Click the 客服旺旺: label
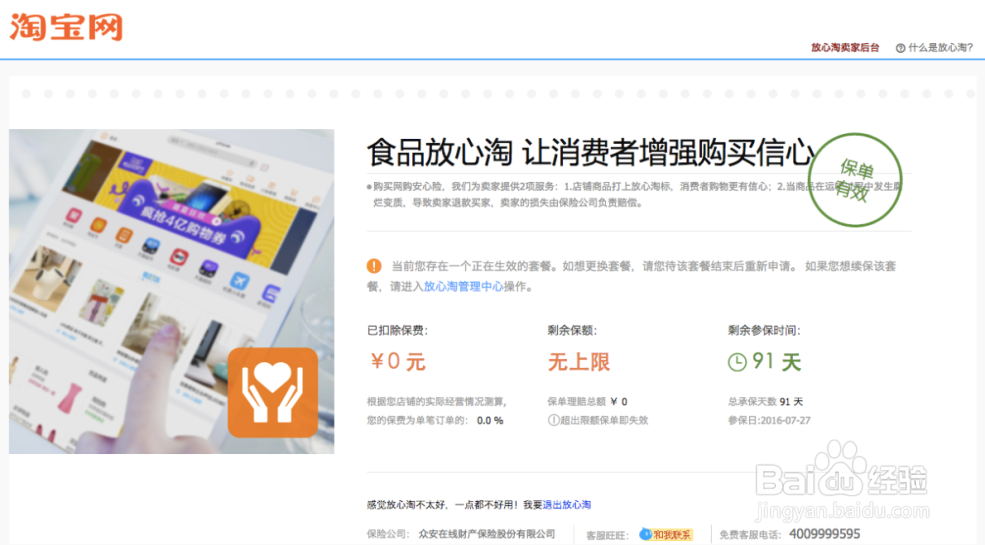The image size is (985, 545). (x=607, y=536)
